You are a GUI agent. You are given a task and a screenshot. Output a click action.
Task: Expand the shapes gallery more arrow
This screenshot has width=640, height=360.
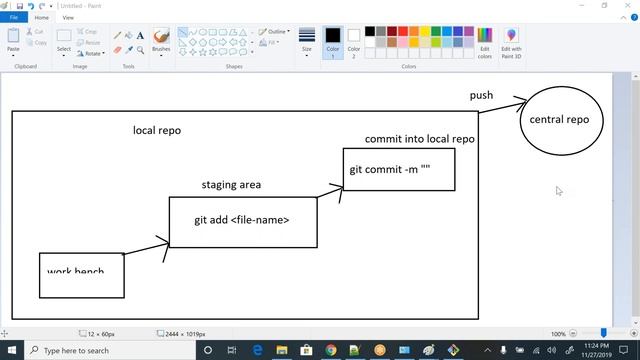click(x=252, y=52)
